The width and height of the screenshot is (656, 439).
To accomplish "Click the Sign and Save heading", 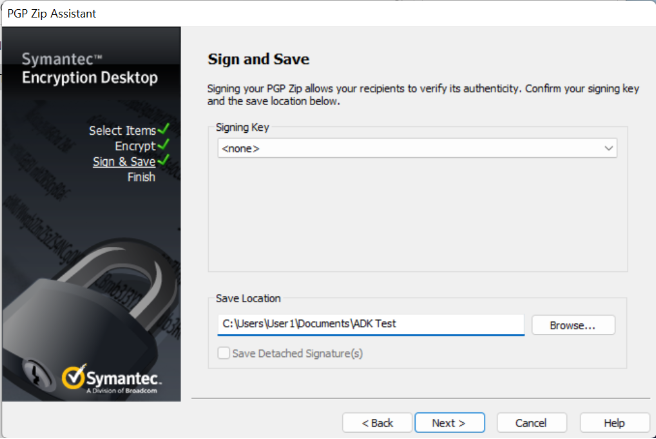I will [259, 59].
